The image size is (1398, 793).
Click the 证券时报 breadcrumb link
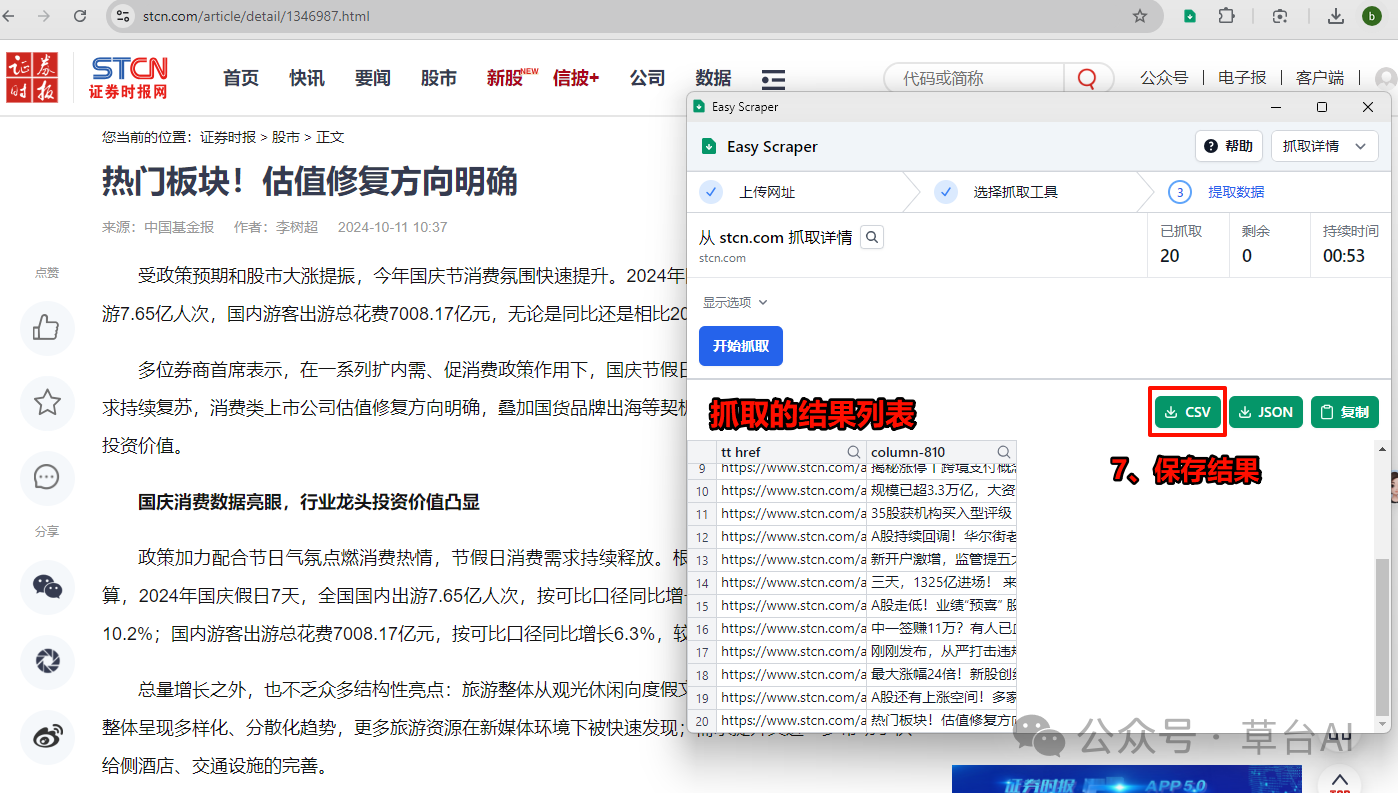[x=228, y=137]
